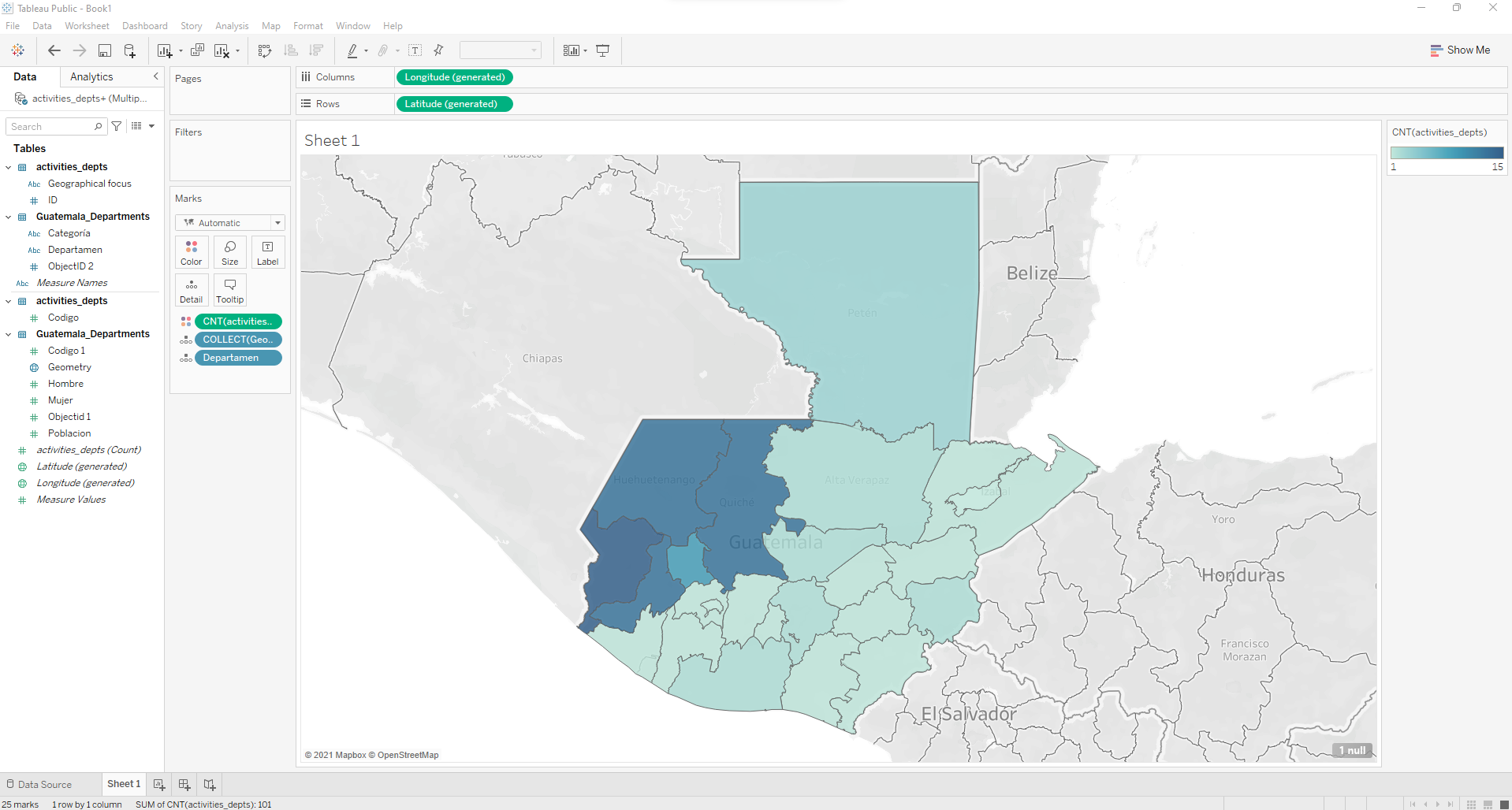Toggle Show Mark Labels in the toolbar

click(415, 50)
